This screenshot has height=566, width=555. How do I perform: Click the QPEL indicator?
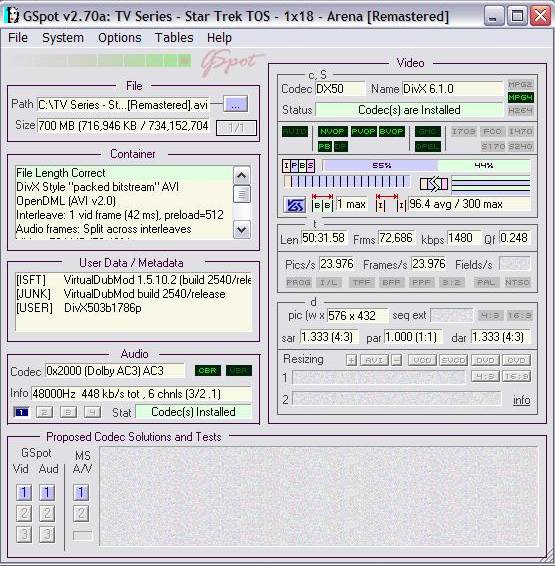pyautogui.click(x=428, y=147)
